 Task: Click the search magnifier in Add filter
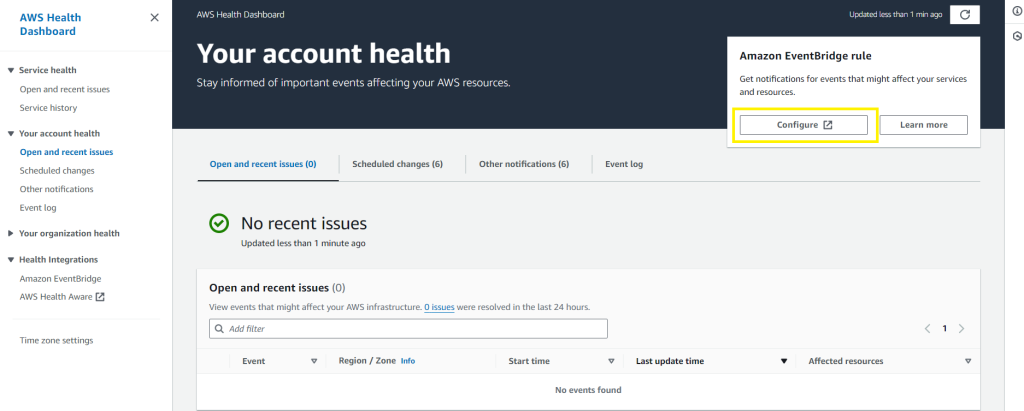point(219,329)
